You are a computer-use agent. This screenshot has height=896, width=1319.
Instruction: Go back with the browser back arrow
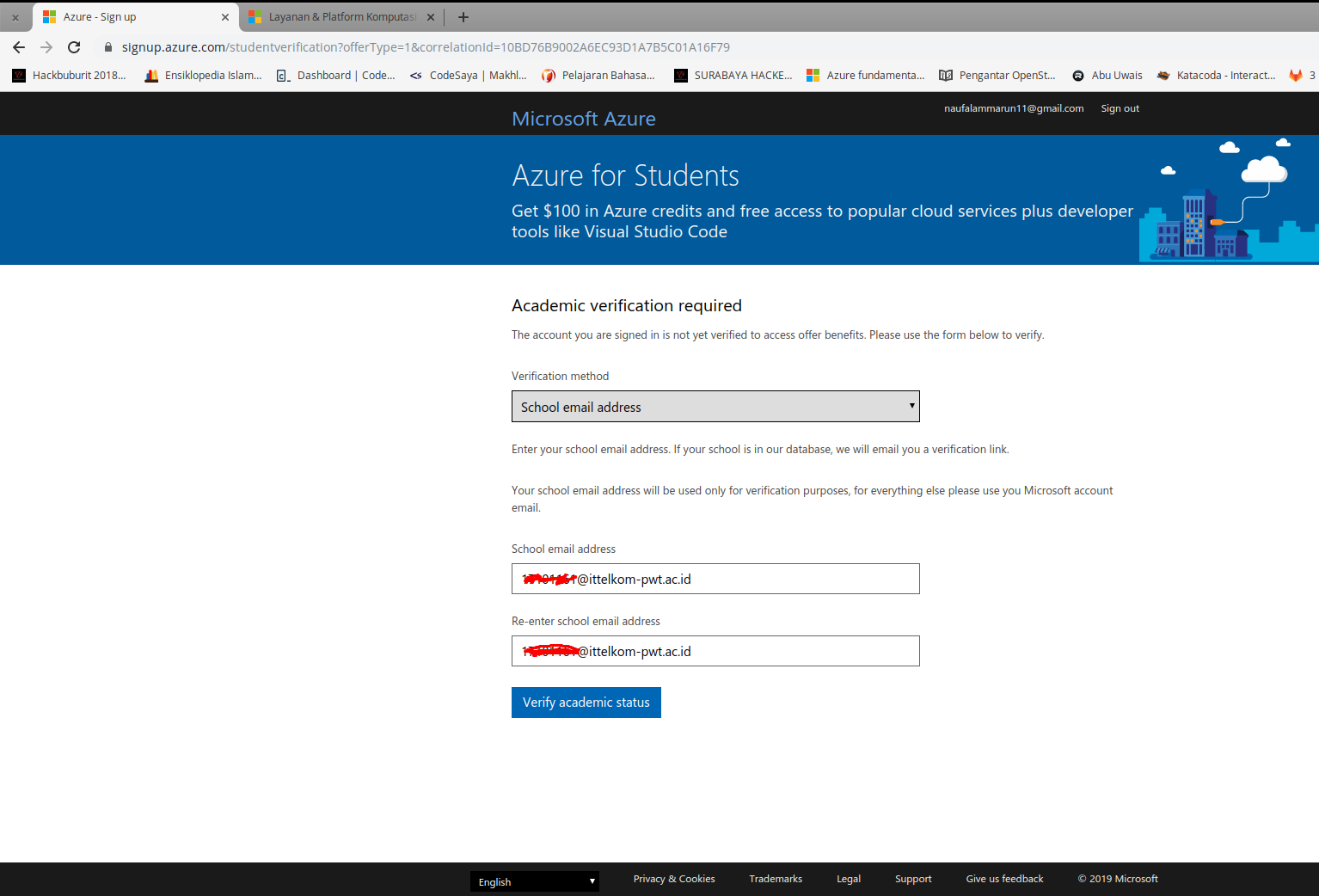pos(19,47)
